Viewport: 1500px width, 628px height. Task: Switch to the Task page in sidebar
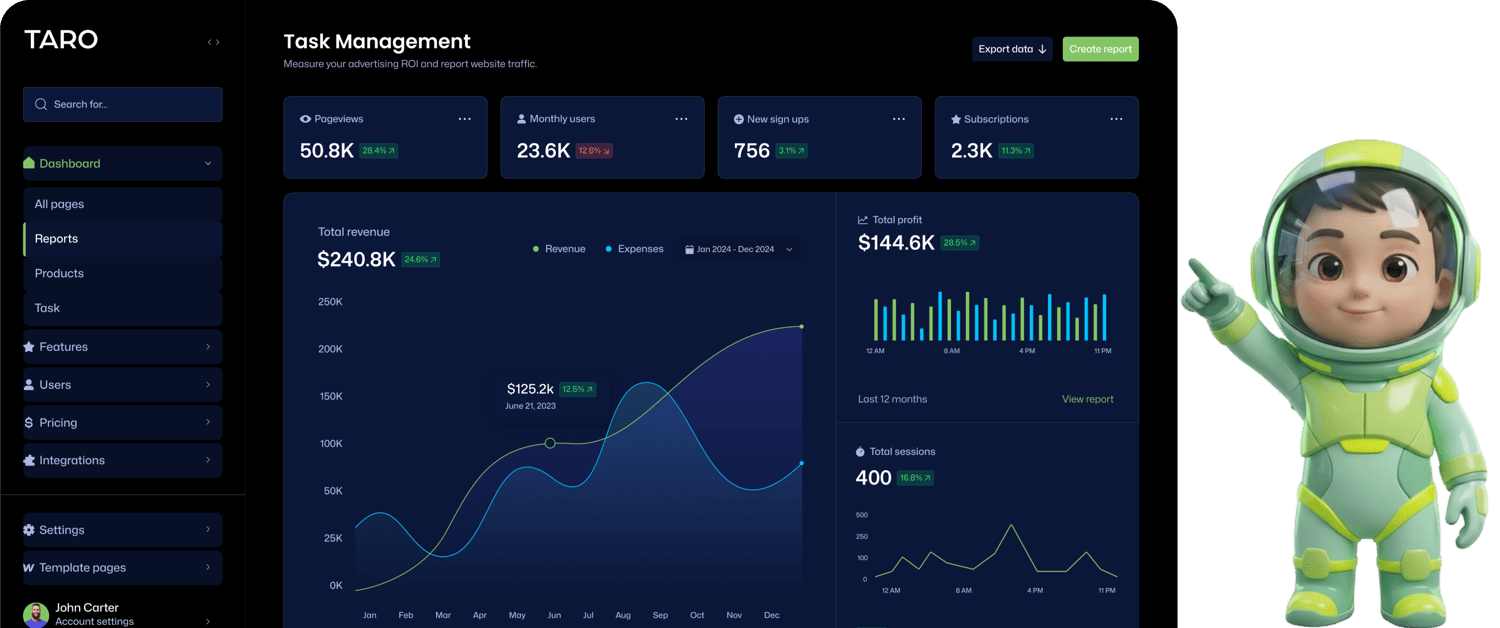(x=46, y=307)
